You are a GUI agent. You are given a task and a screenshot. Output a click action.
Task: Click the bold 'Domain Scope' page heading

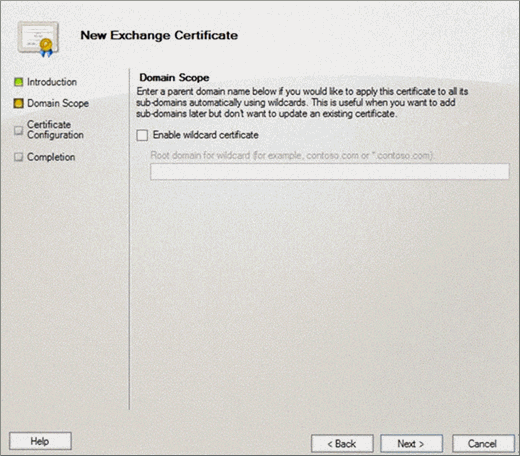174,78
